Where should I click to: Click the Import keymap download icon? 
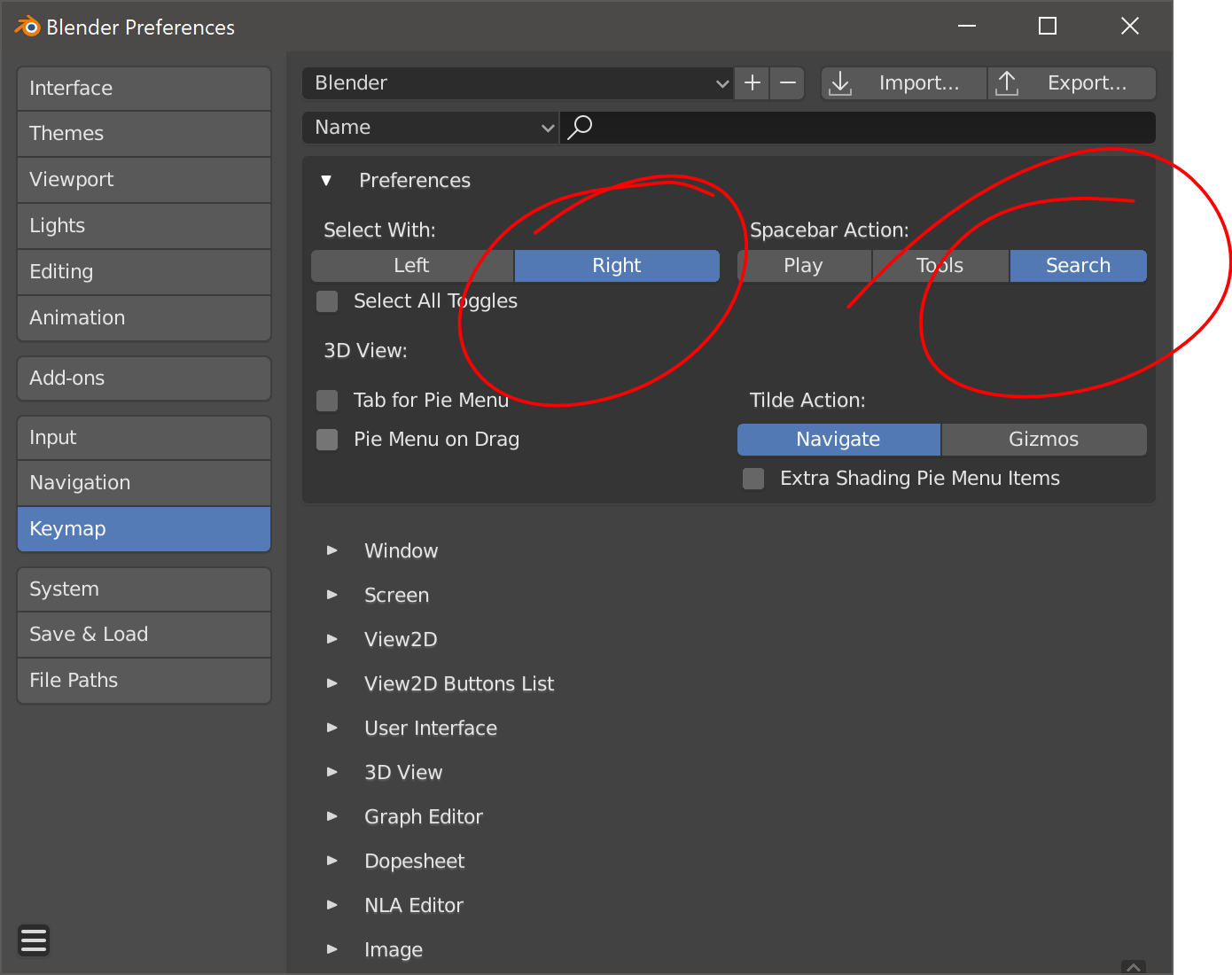click(840, 83)
